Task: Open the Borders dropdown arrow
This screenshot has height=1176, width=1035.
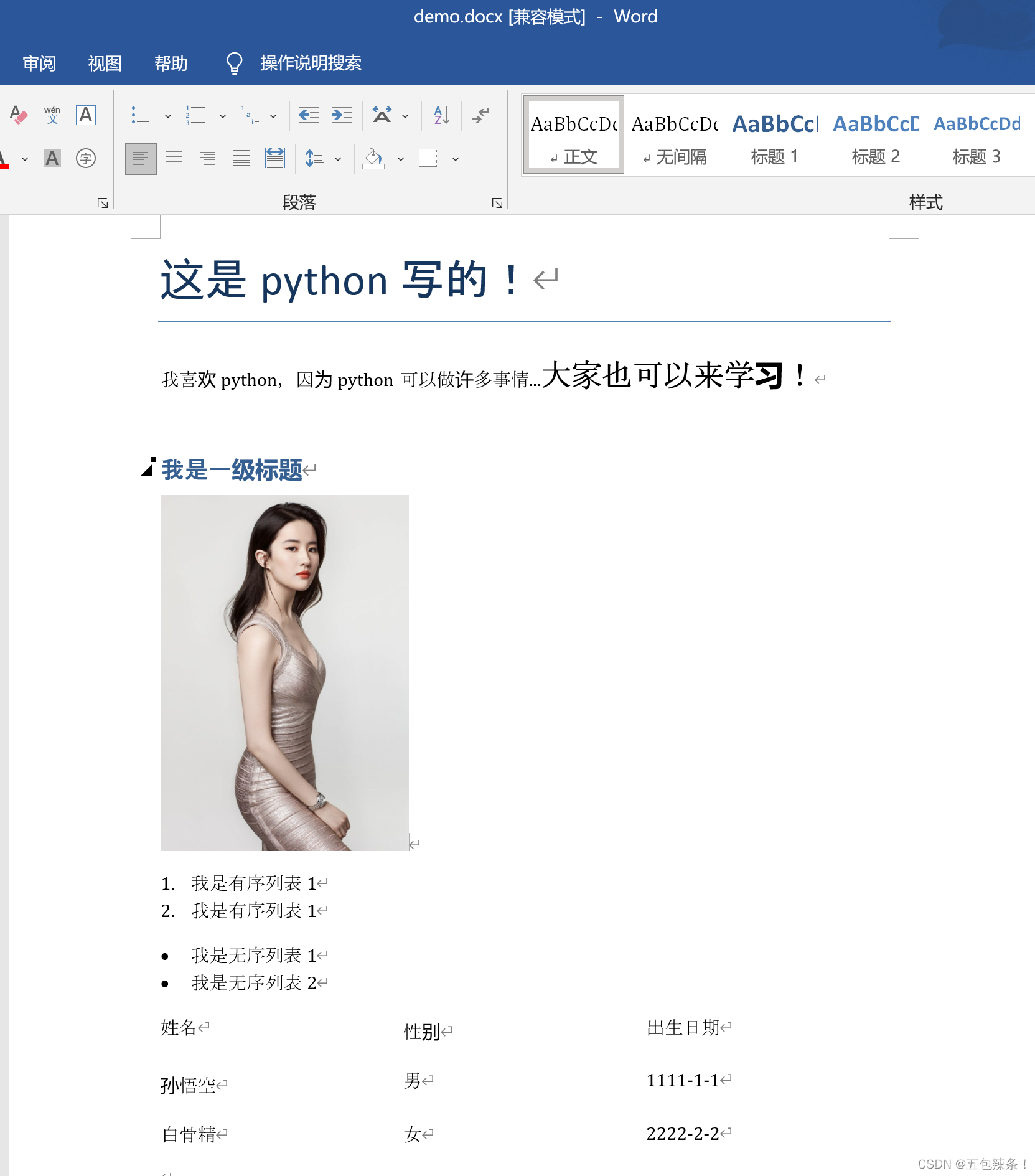Action: click(454, 158)
